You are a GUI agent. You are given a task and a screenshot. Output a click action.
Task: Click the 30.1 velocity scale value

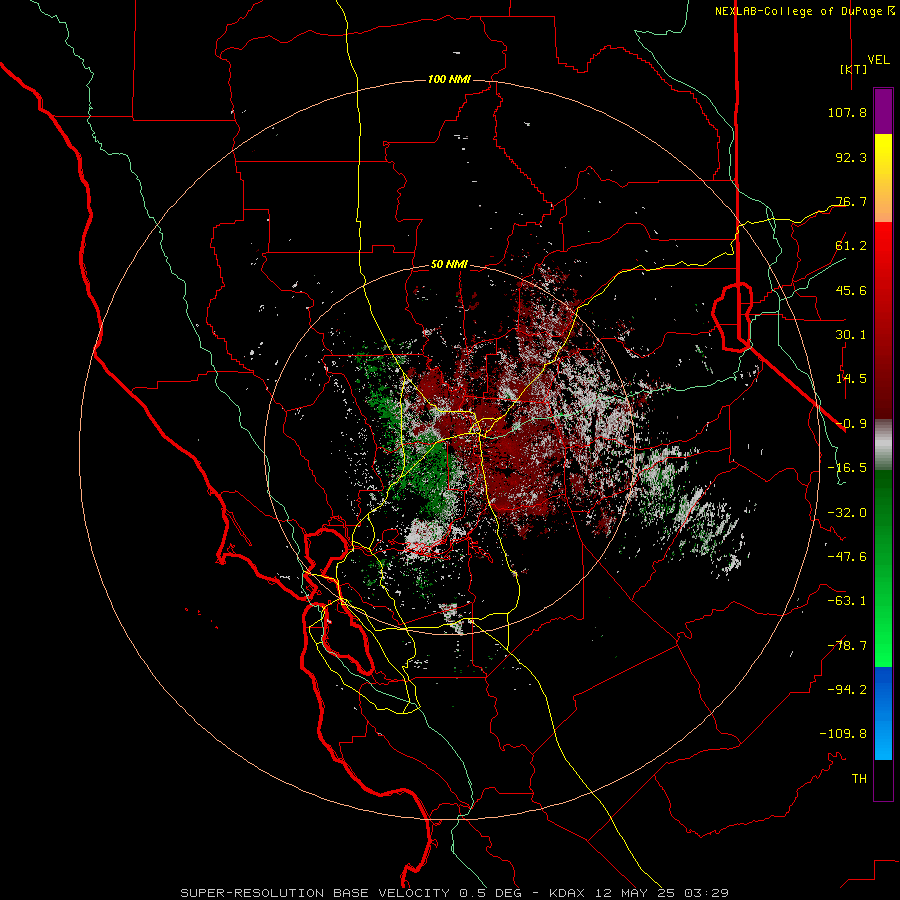pos(851,335)
